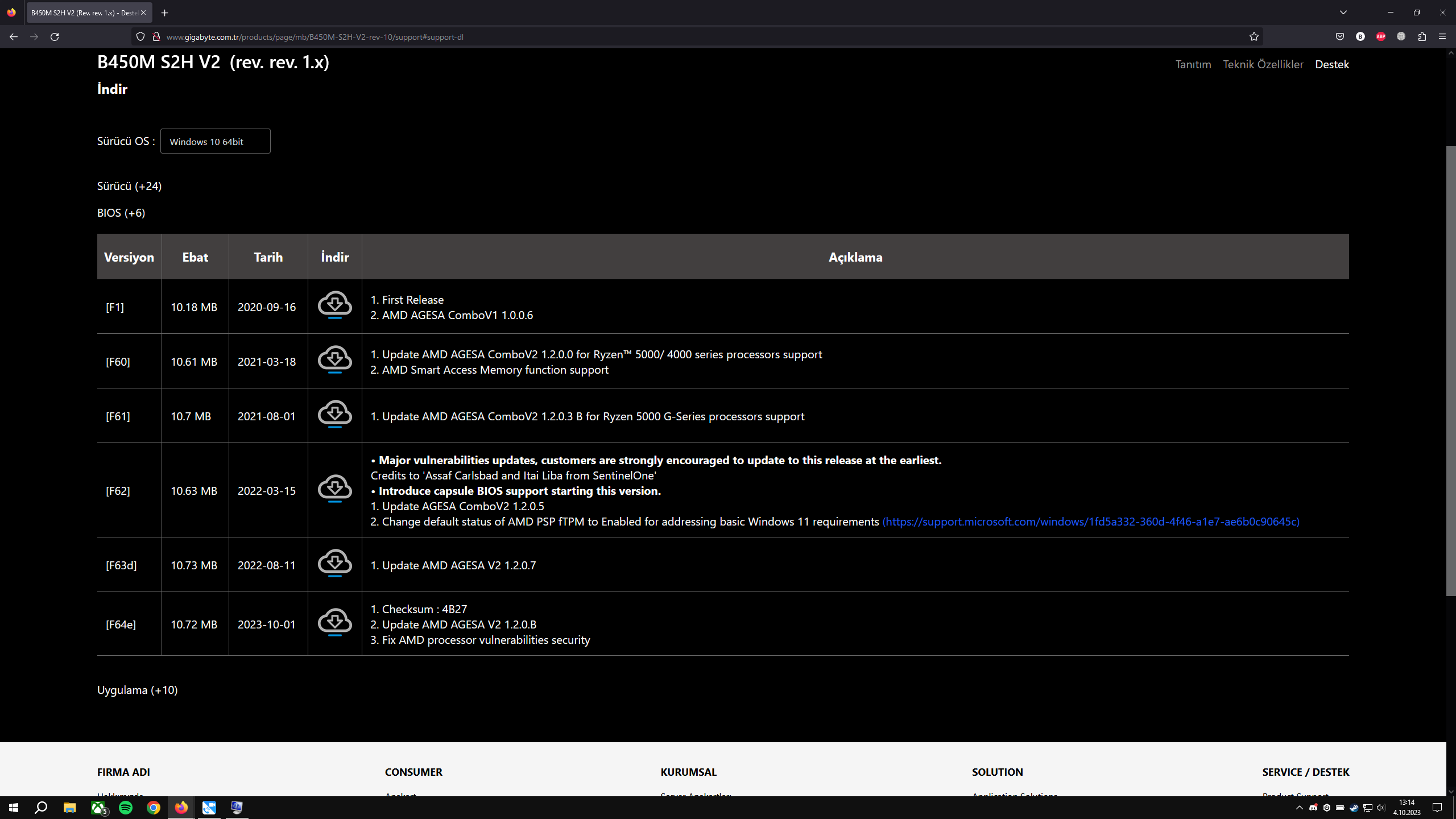
Task: Open Spotify from the taskbar
Action: (126, 808)
